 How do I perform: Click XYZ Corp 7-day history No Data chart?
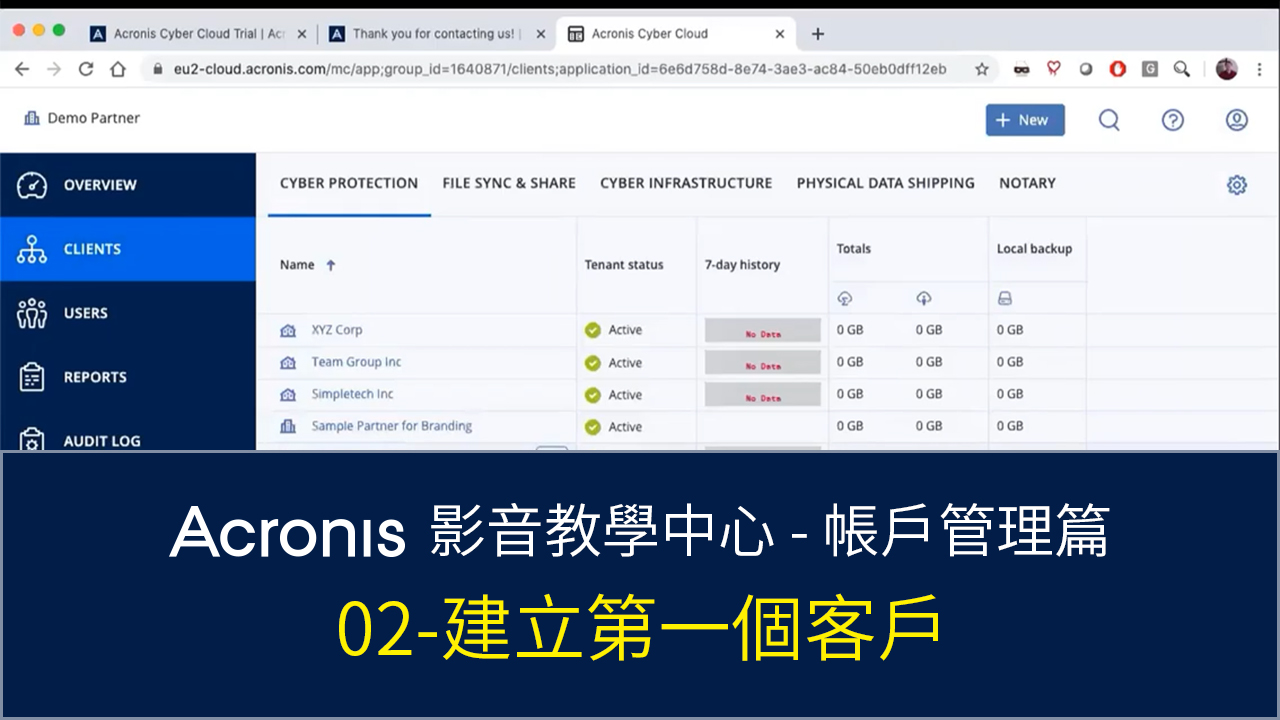763,331
